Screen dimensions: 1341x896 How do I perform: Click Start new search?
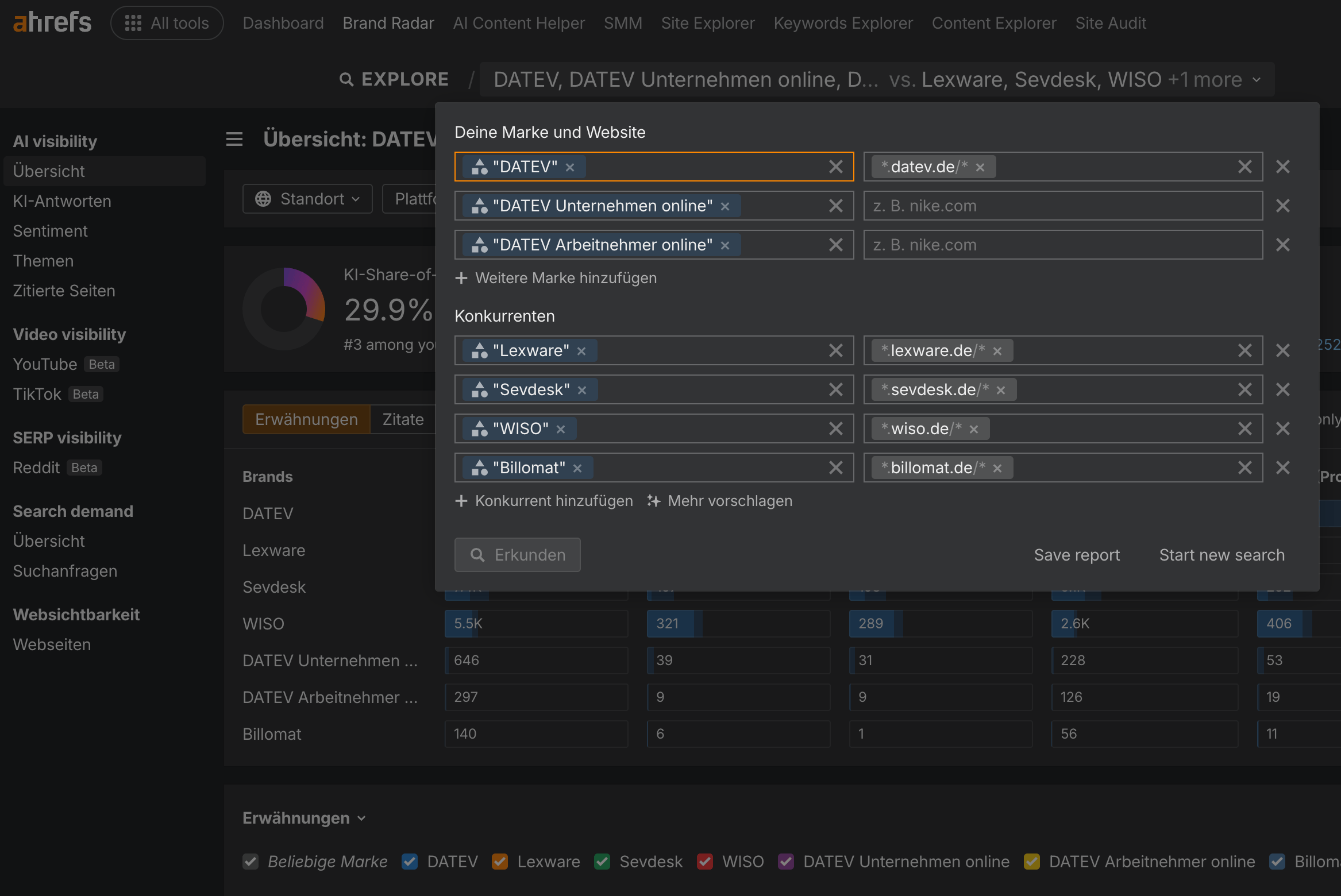click(x=1222, y=555)
